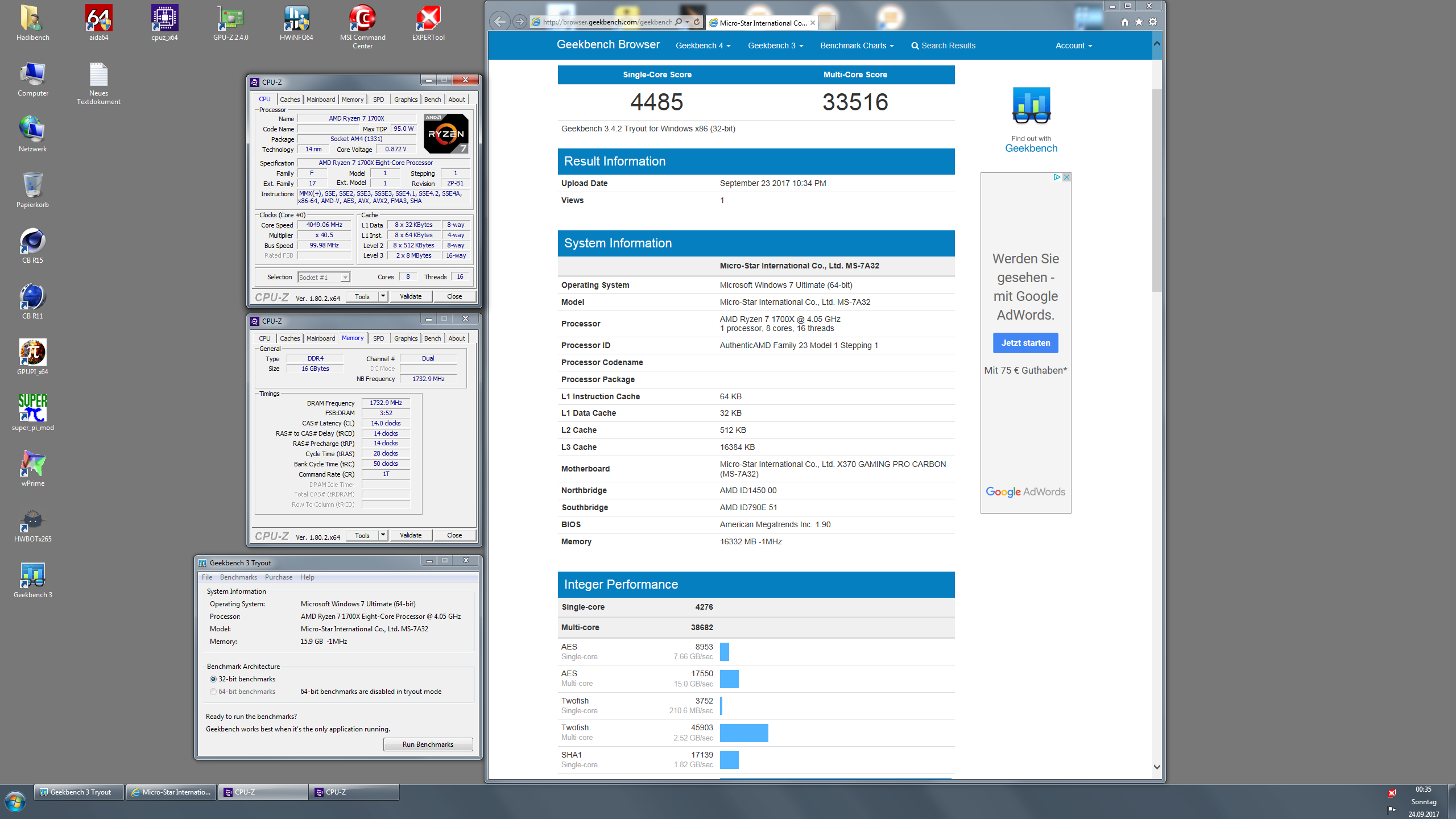Image resolution: width=1456 pixels, height=819 pixels.
Task: Click the browser forward arrow button
Action: pos(519,22)
